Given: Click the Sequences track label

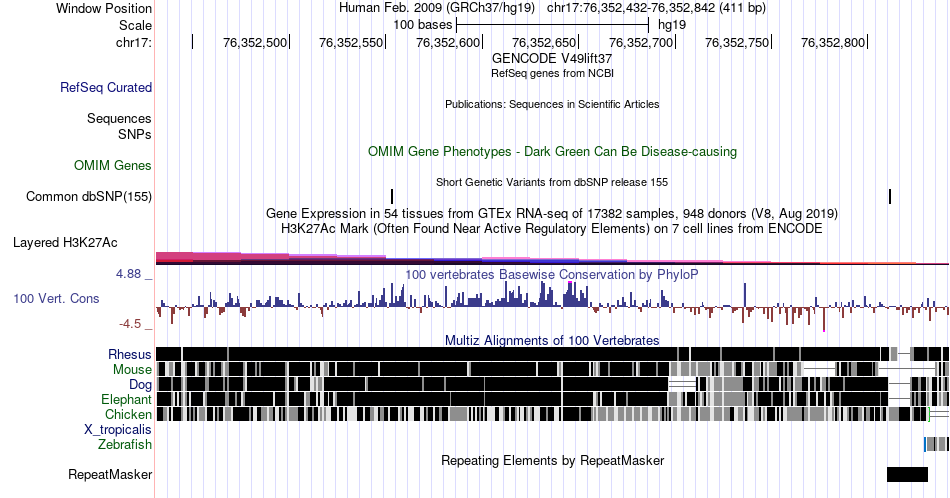Looking at the screenshot, I should click(x=119, y=118).
